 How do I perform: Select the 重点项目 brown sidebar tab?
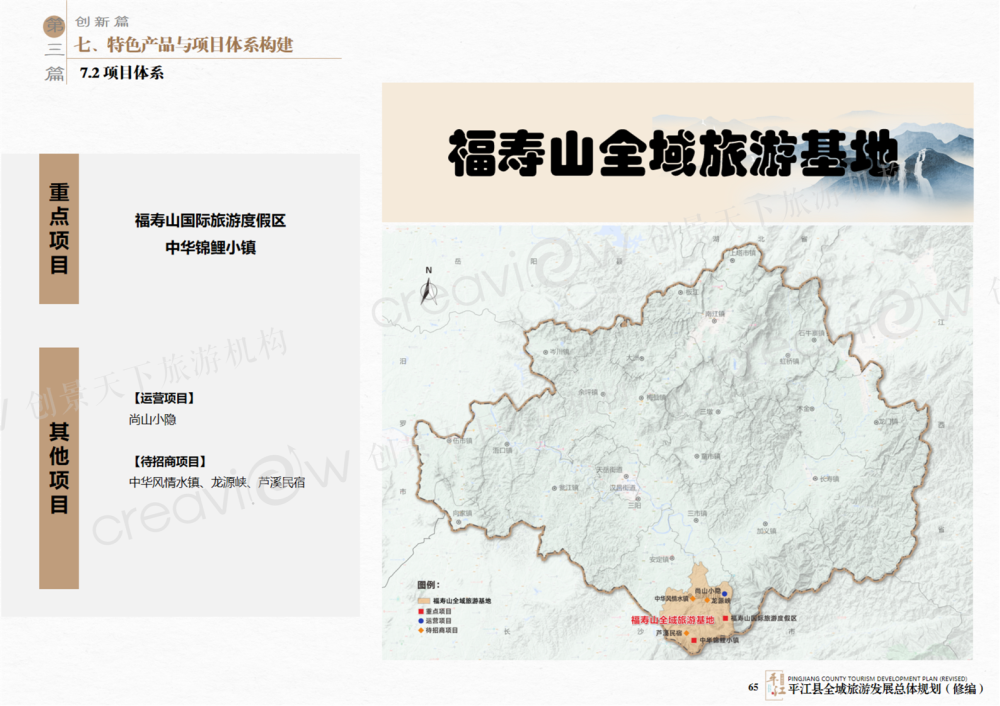(x=59, y=229)
